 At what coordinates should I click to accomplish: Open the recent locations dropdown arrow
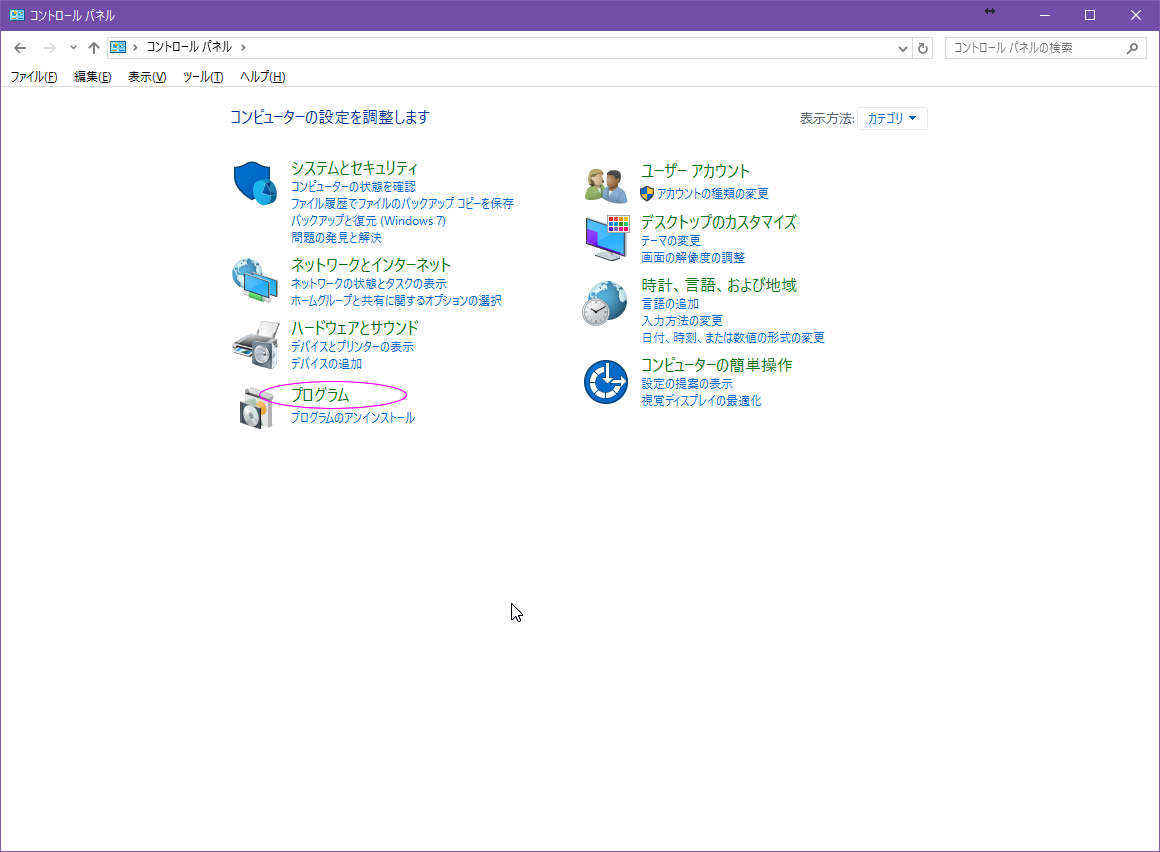(x=73, y=48)
